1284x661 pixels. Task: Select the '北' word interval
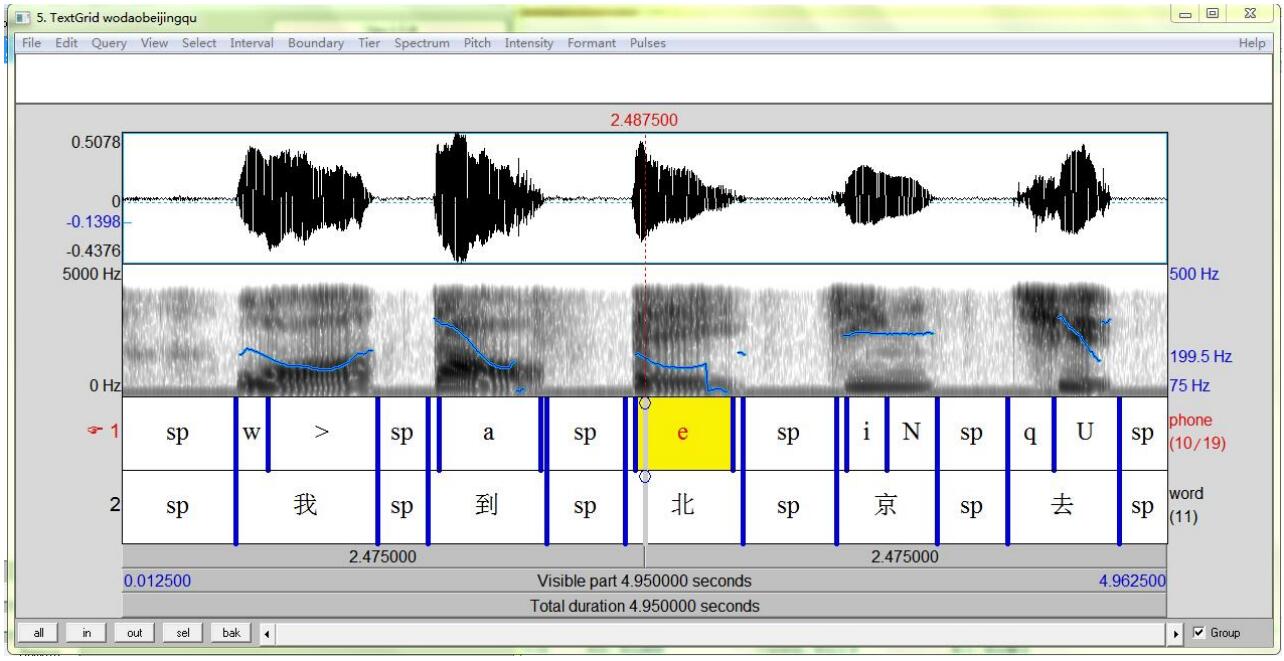(683, 507)
